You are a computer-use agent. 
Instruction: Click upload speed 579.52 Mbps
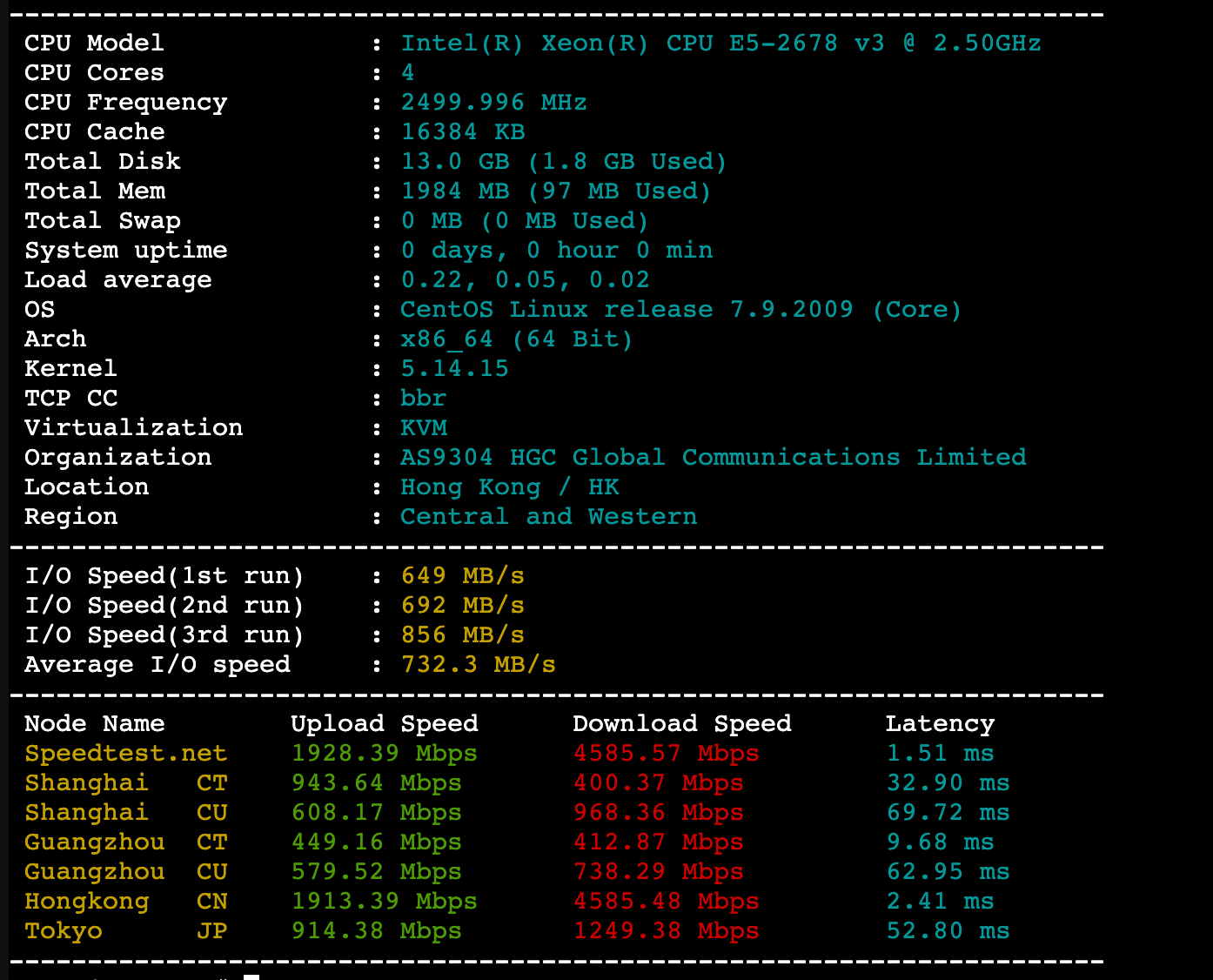376,872
